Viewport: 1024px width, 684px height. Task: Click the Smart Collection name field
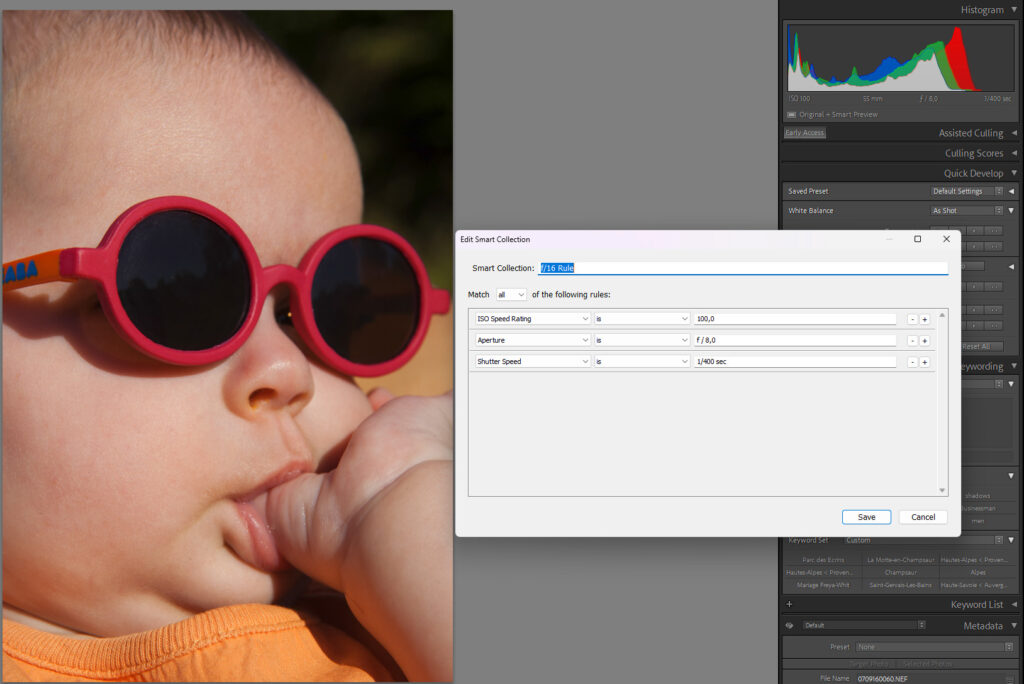[x=742, y=268]
